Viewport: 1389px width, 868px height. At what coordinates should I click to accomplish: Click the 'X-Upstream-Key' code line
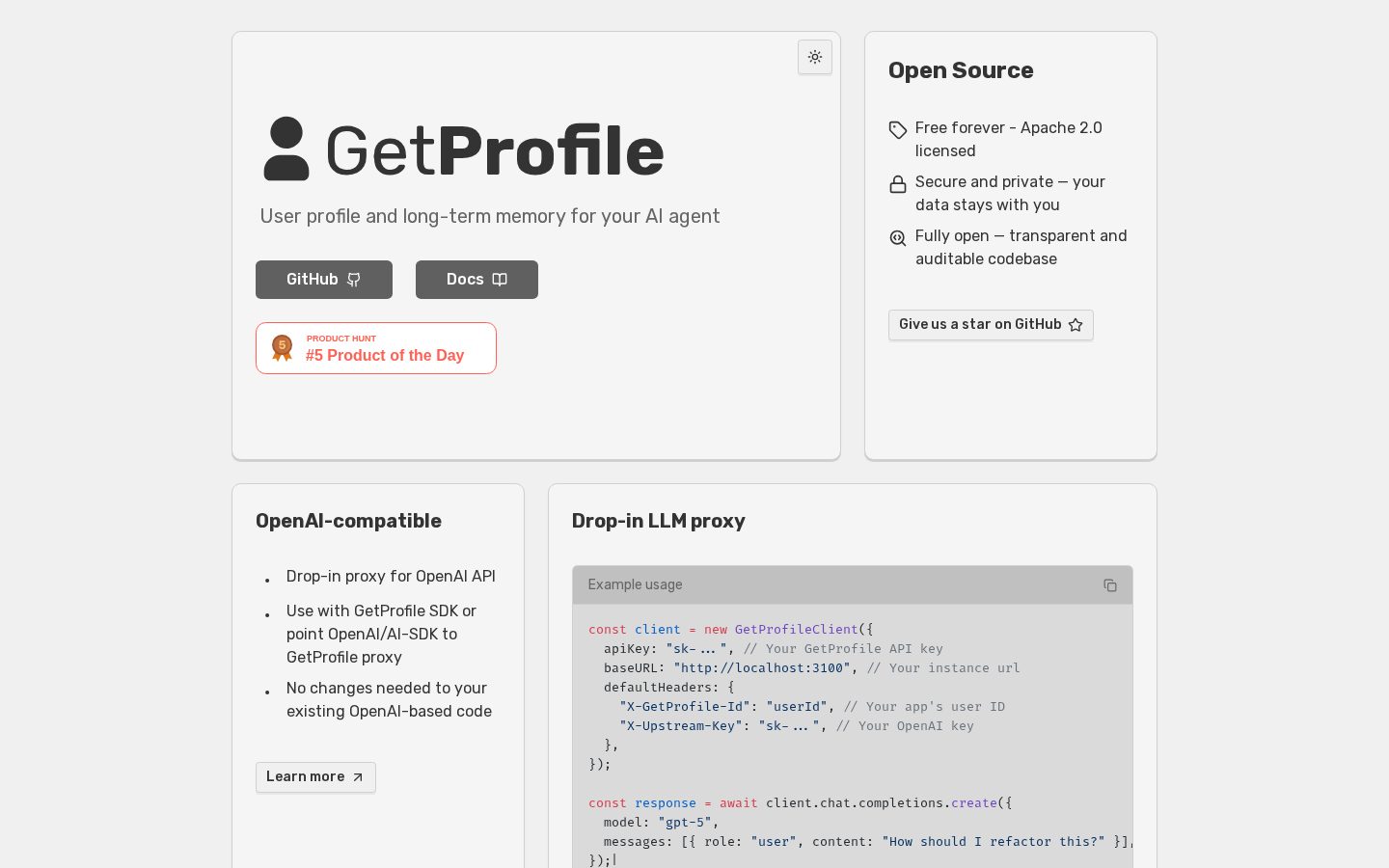pyautogui.click(x=797, y=725)
